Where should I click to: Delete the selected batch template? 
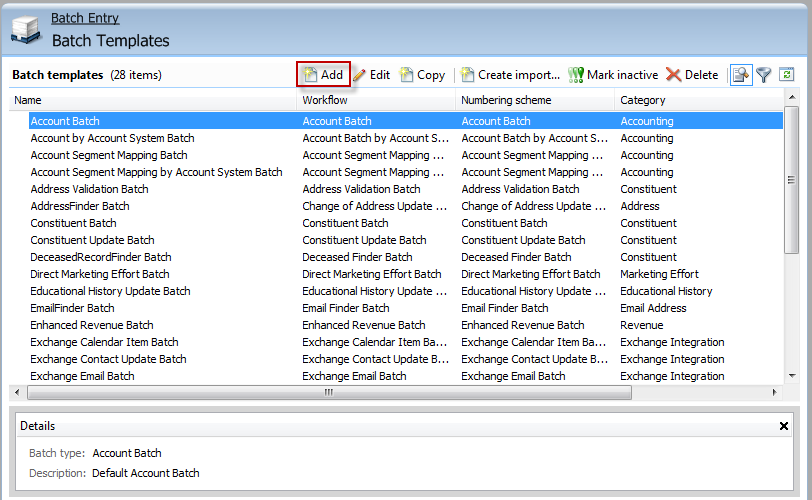[x=692, y=75]
